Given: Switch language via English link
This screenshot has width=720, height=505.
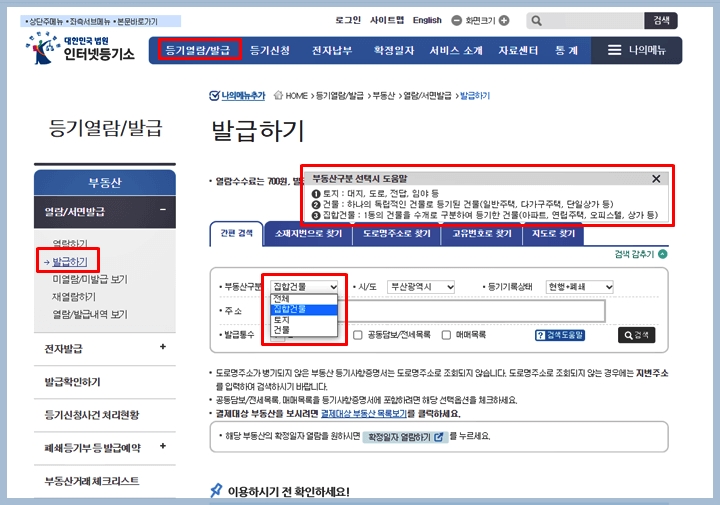Looking at the screenshot, I should 427,20.
